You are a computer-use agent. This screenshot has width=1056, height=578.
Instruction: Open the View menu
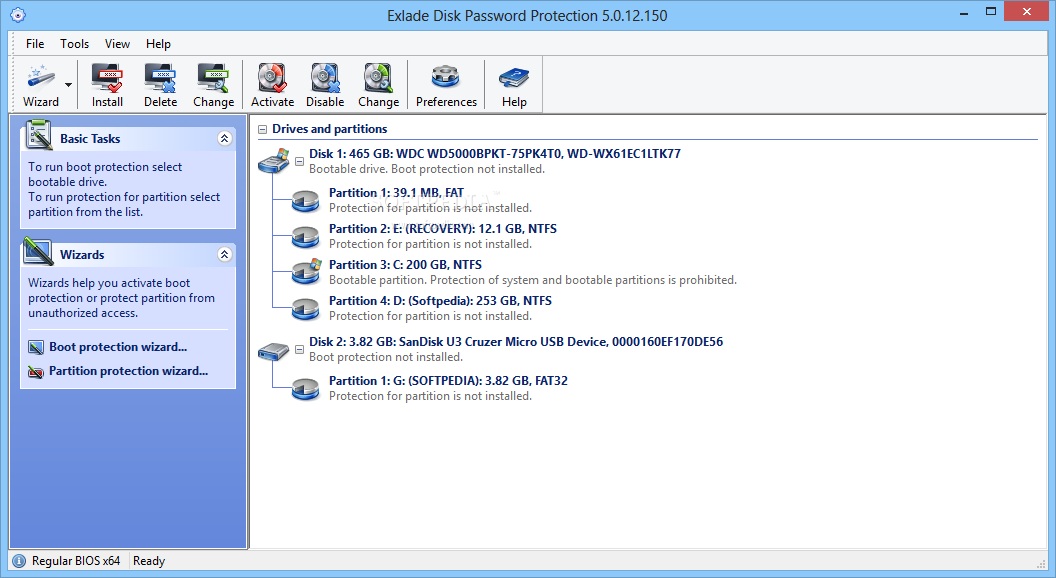117,44
